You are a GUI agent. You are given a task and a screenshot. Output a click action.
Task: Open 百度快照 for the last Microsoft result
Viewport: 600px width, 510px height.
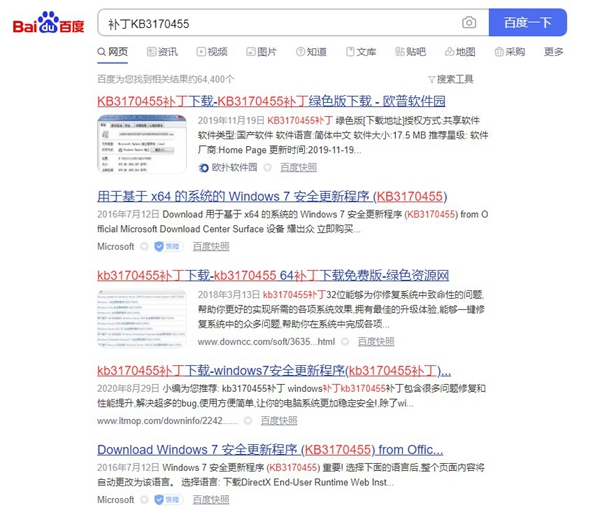tap(211, 500)
